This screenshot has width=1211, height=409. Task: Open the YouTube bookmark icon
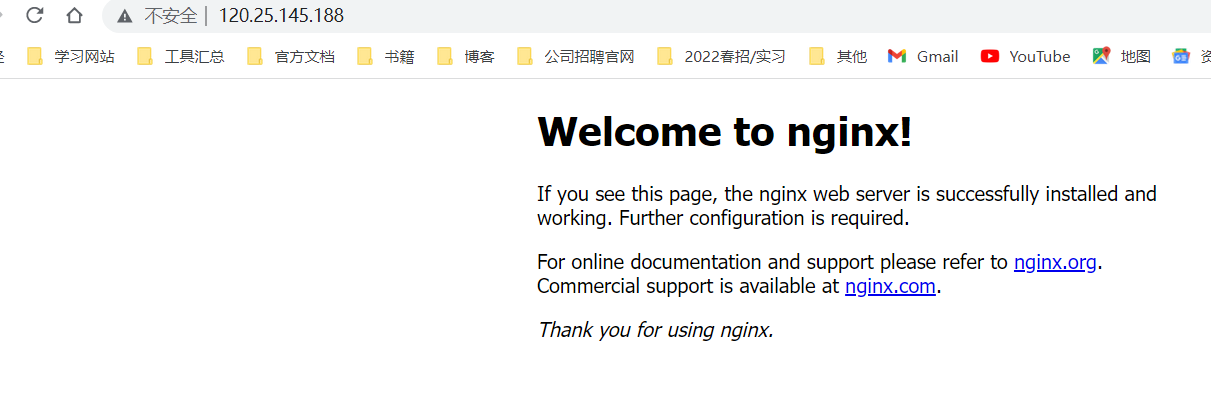point(990,56)
